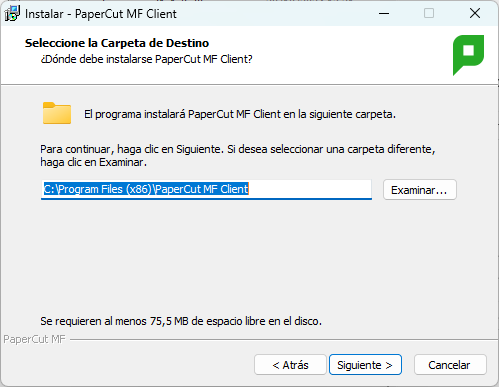
Task: Click the 'Instalar - PaperCut MF Client' title text
Action: (101, 14)
